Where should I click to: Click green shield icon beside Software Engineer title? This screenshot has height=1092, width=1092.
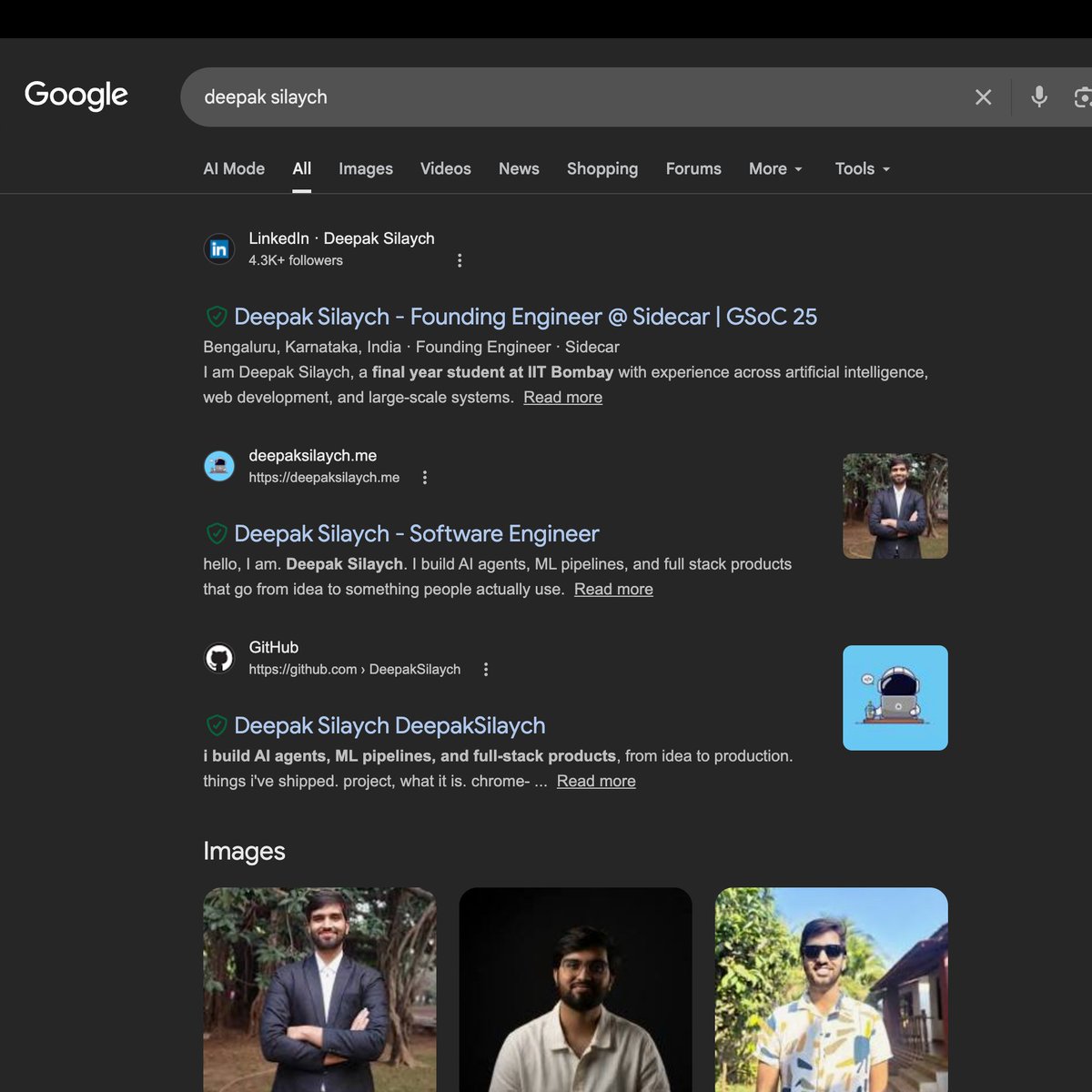coord(217,533)
